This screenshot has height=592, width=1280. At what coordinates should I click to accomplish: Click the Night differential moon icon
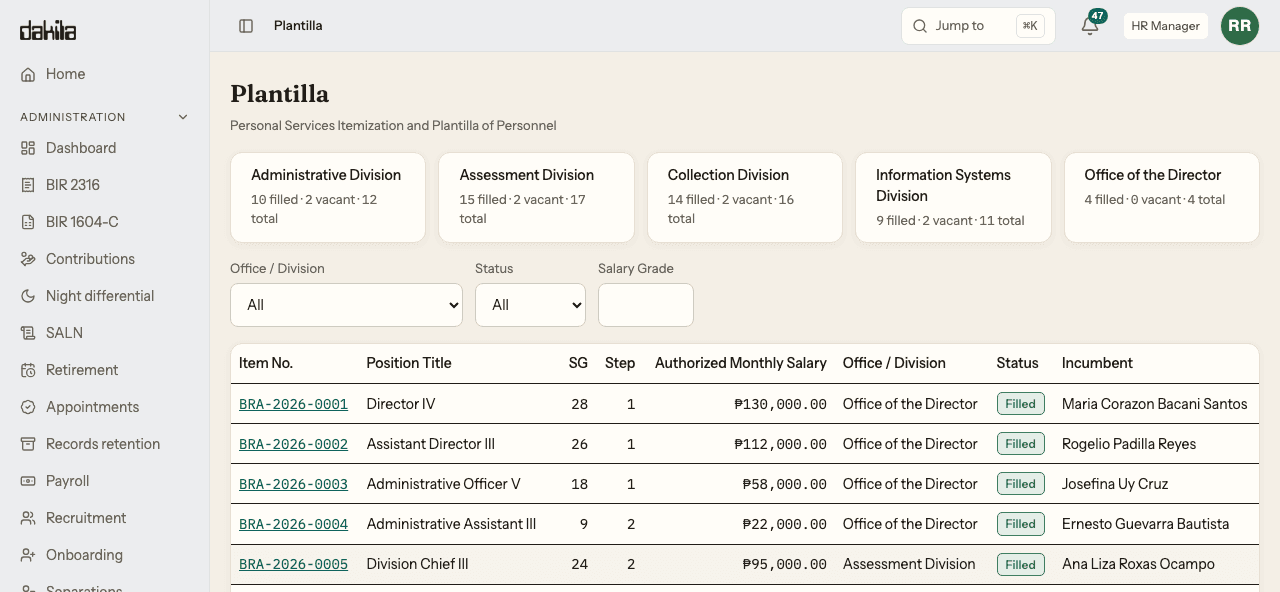[28, 296]
